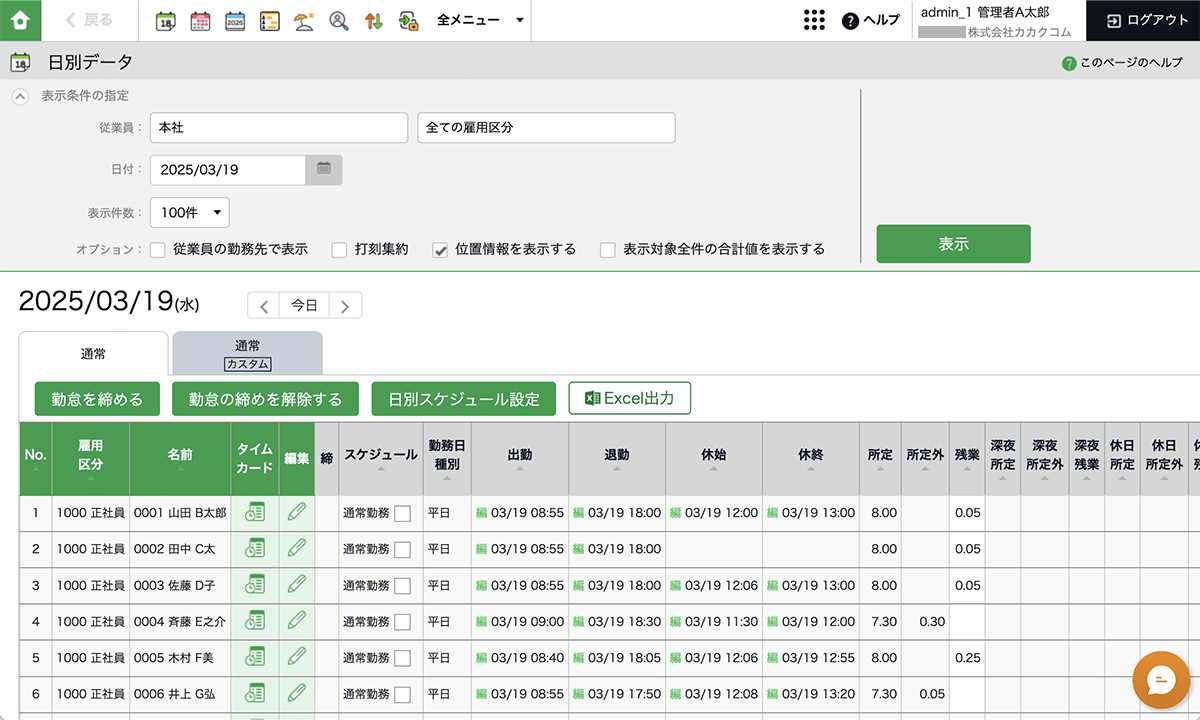This screenshot has width=1200, height=720.
Task: Click the 日付 input field showing 2025/03/19
Action: tap(227, 170)
